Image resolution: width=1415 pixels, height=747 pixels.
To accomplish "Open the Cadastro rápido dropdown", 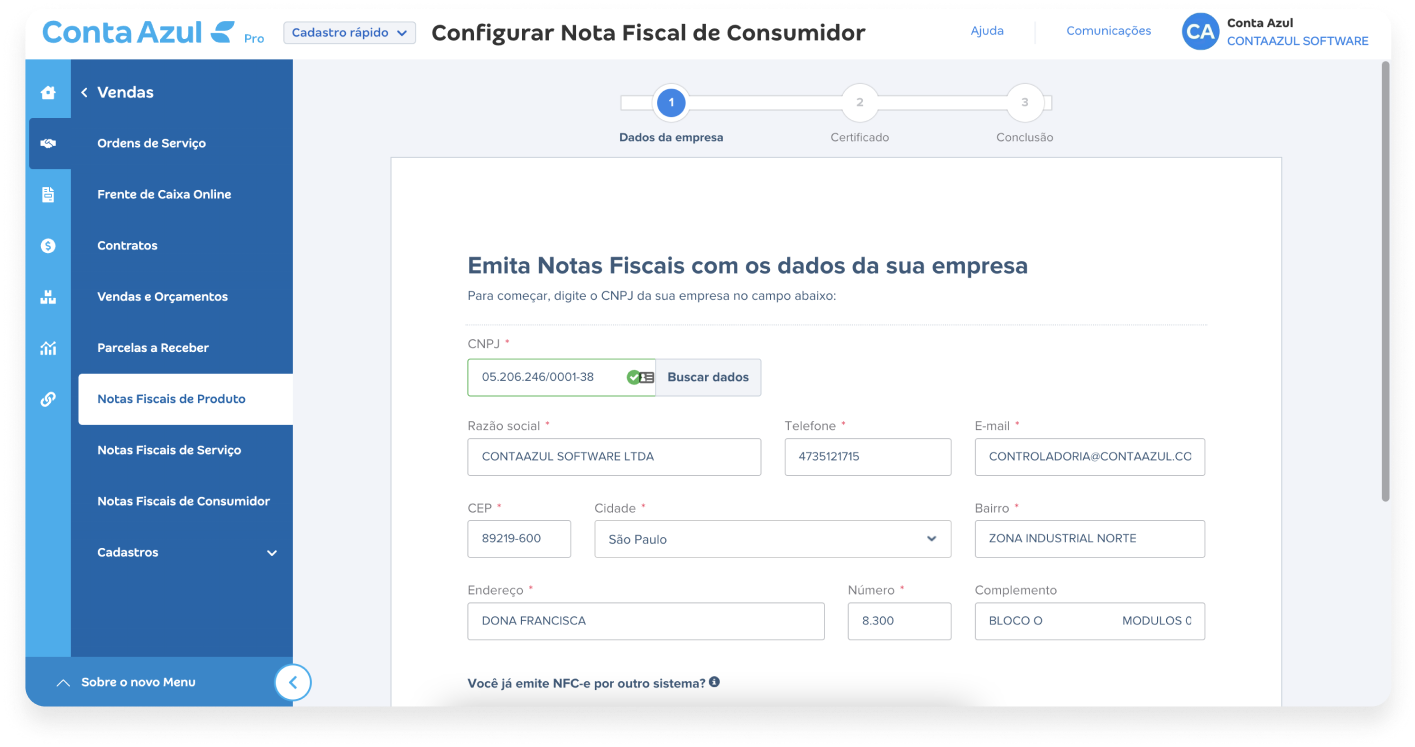I will click(349, 33).
